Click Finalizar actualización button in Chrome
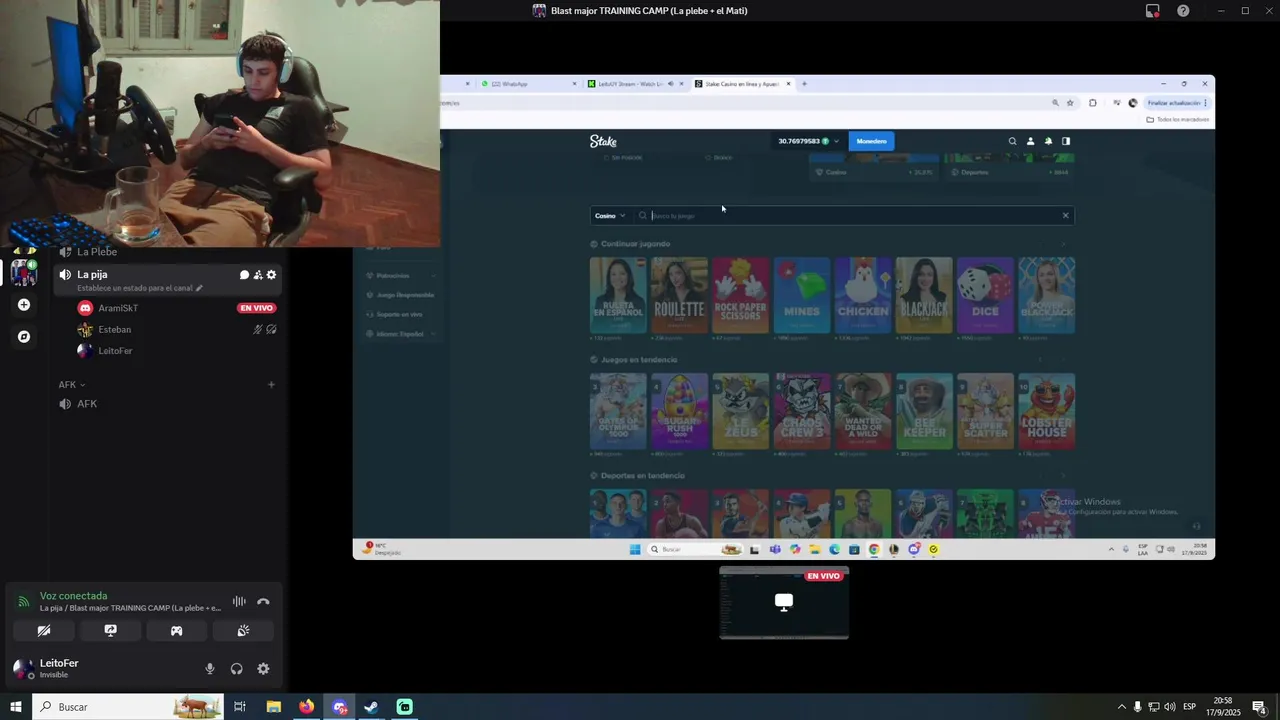The width and height of the screenshot is (1280, 720). [1178, 103]
